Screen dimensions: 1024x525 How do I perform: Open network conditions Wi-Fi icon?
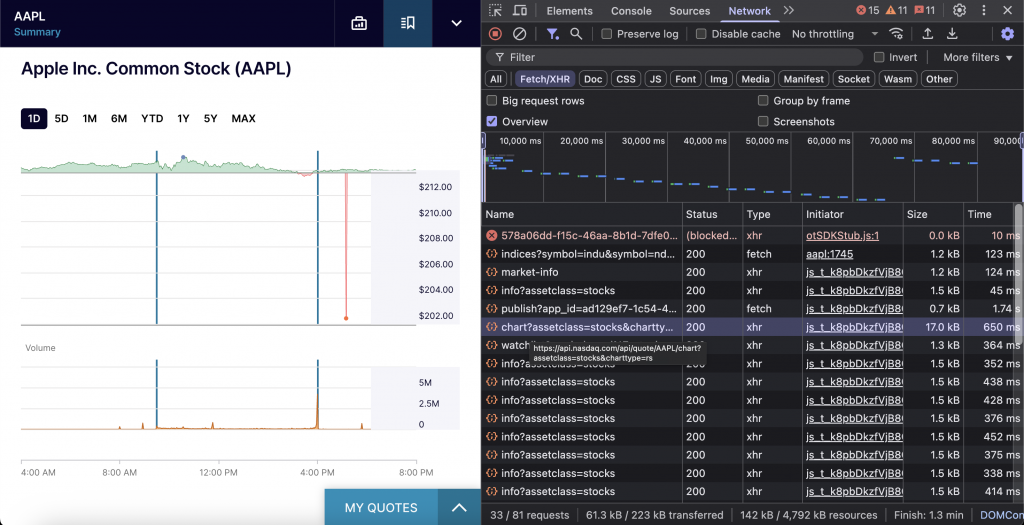pyautogui.click(x=895, y=34)
